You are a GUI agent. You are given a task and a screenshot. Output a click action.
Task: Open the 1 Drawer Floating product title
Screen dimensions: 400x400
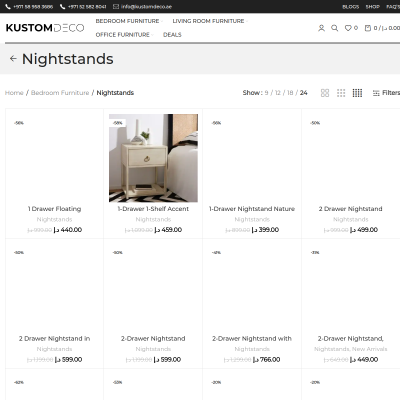click(x=54, y=209)
